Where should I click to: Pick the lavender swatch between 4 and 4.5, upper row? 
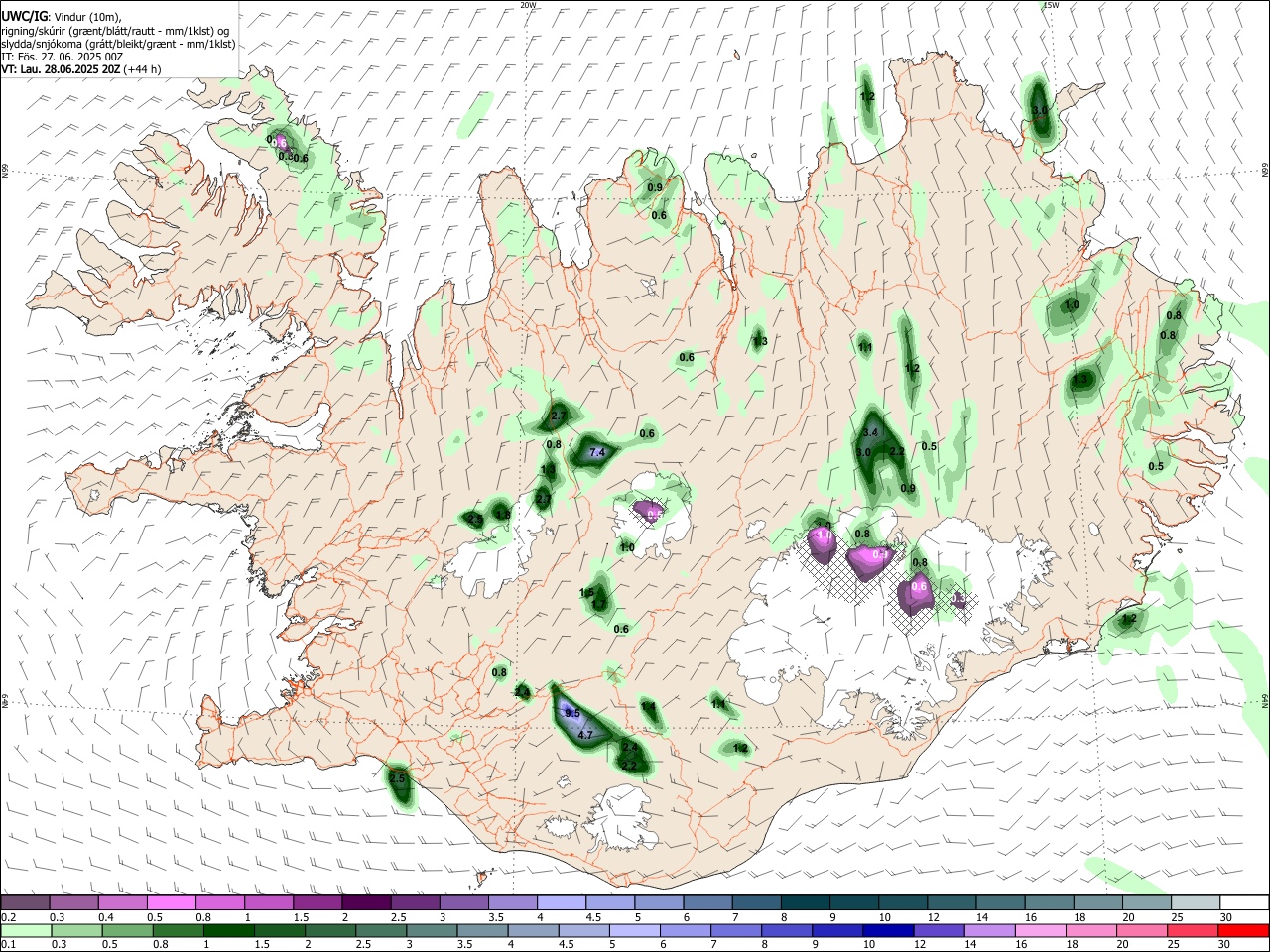pos(563,902)
